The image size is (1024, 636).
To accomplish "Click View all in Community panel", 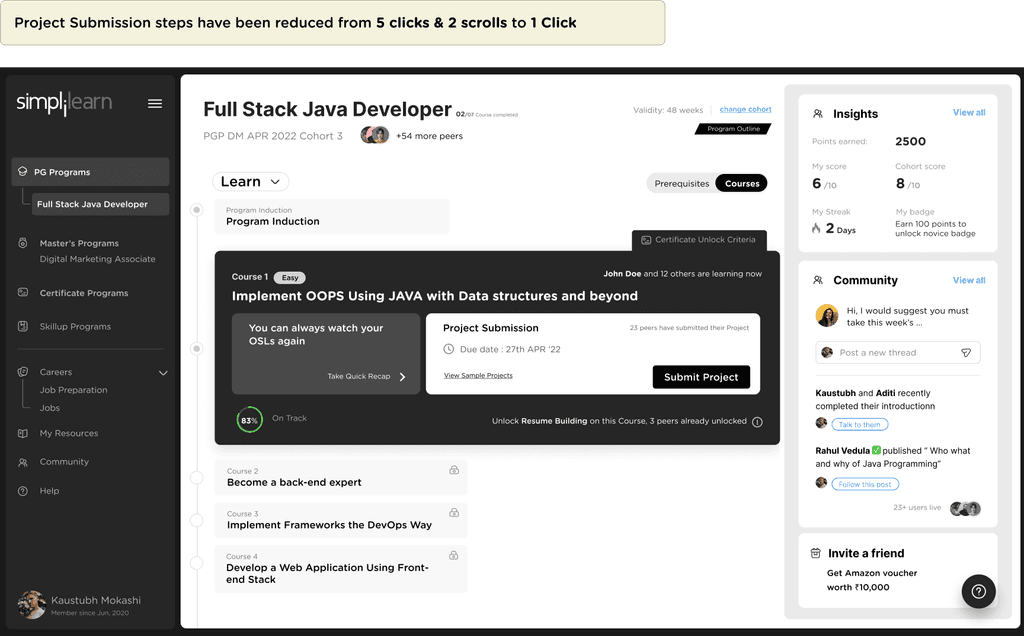I will [968, 280].
